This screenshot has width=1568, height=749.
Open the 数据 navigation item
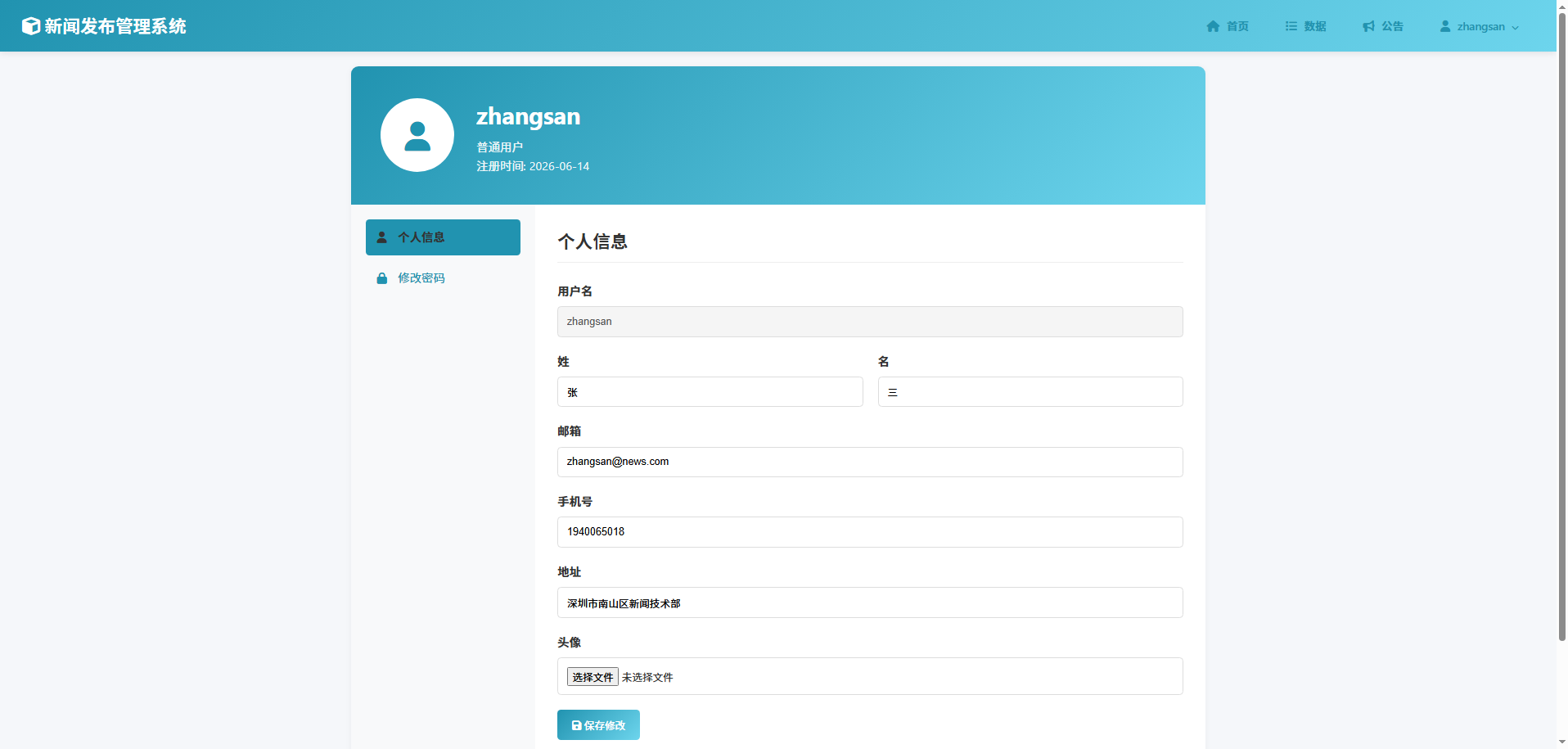[x=1305, y=26]
